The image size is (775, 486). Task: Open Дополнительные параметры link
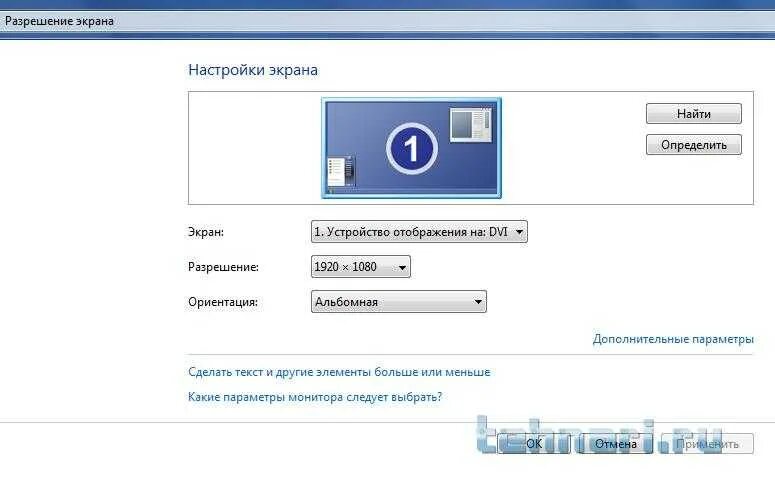[x=673, y=339]
